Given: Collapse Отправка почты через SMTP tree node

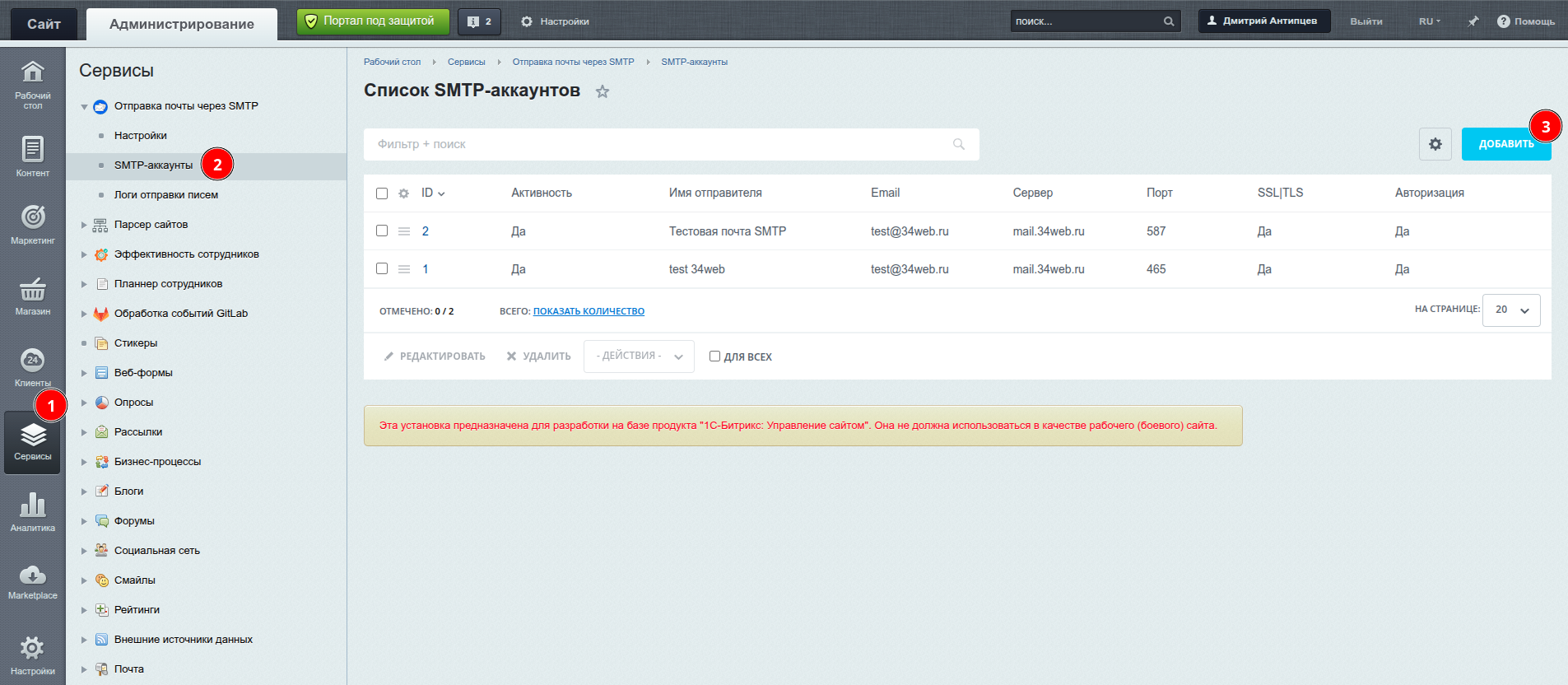Looking at the screenshot, I should [84, 107].
